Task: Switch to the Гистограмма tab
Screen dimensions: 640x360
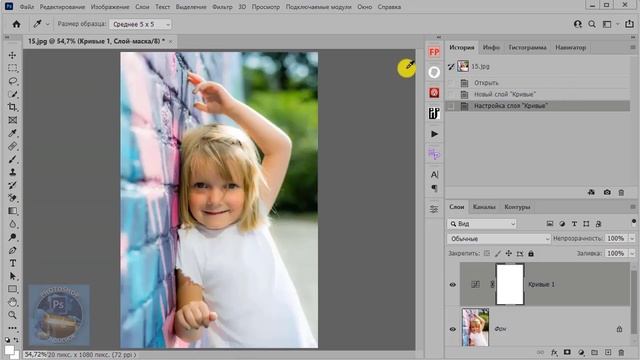Action: click(x=527, y=48)
